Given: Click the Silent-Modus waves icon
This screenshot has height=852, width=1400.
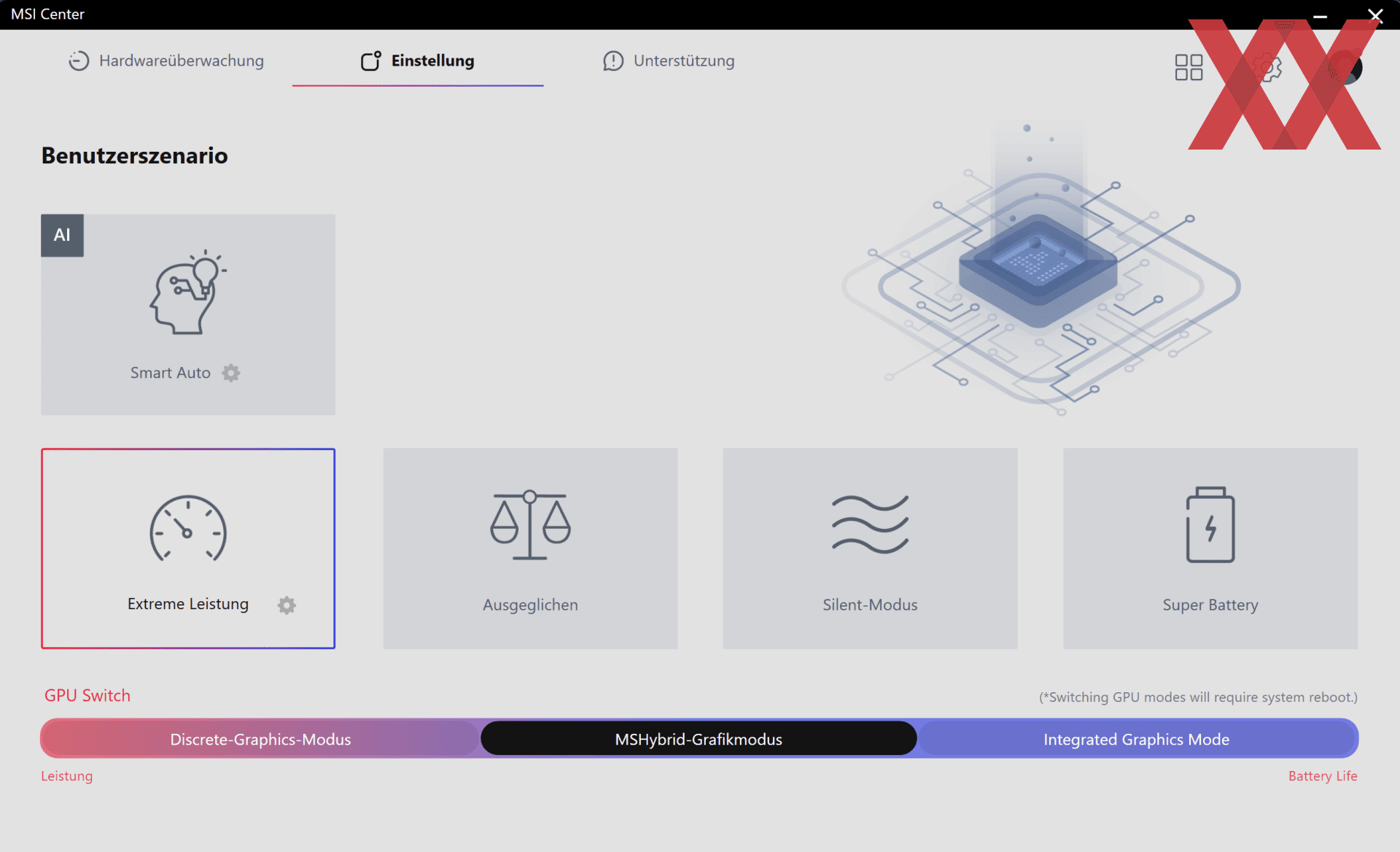Looking at the screenshot, I should pos(870,524).
